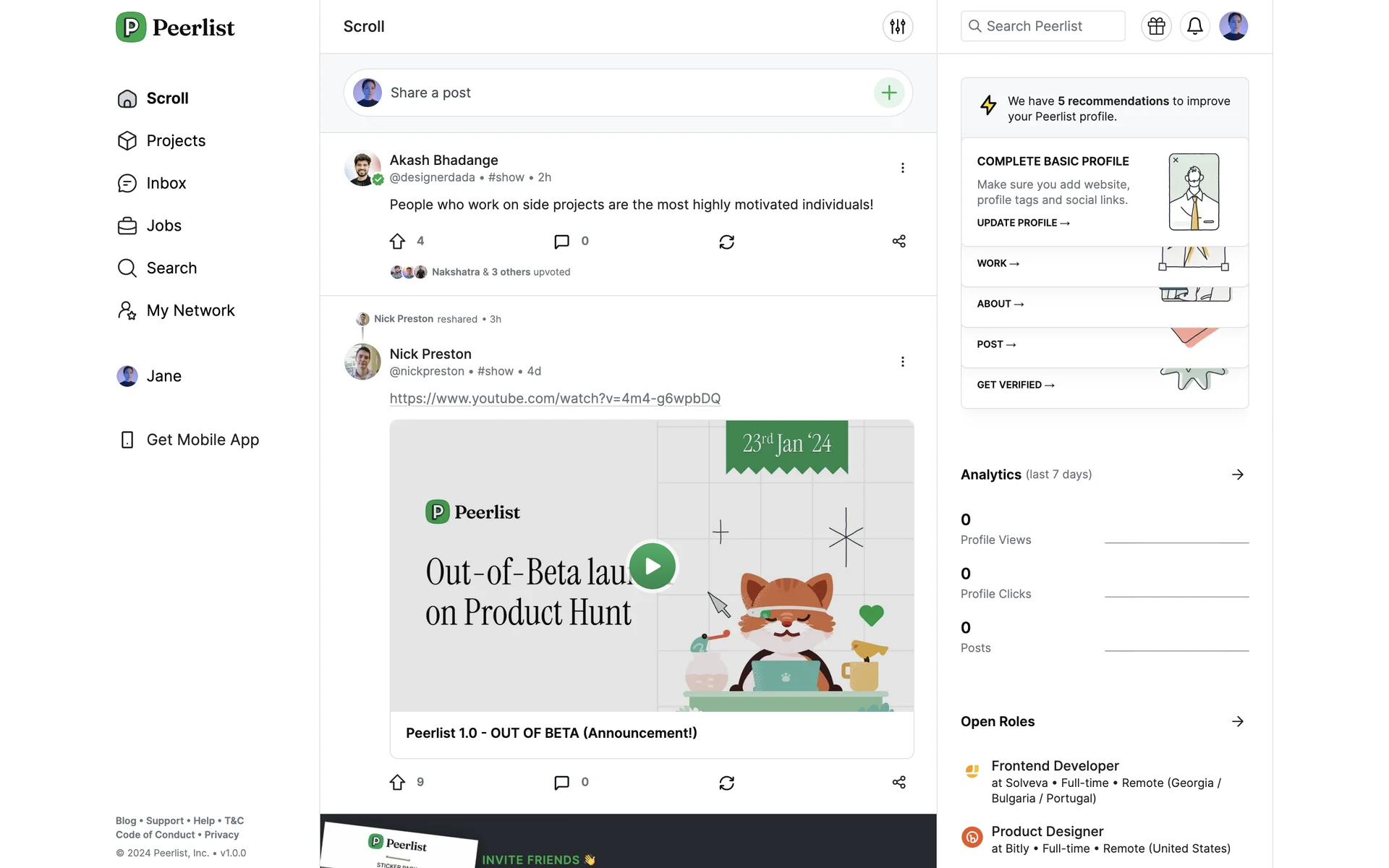Expand the Analytics section arrow
1389x868 pixels.
[1237, 475]
